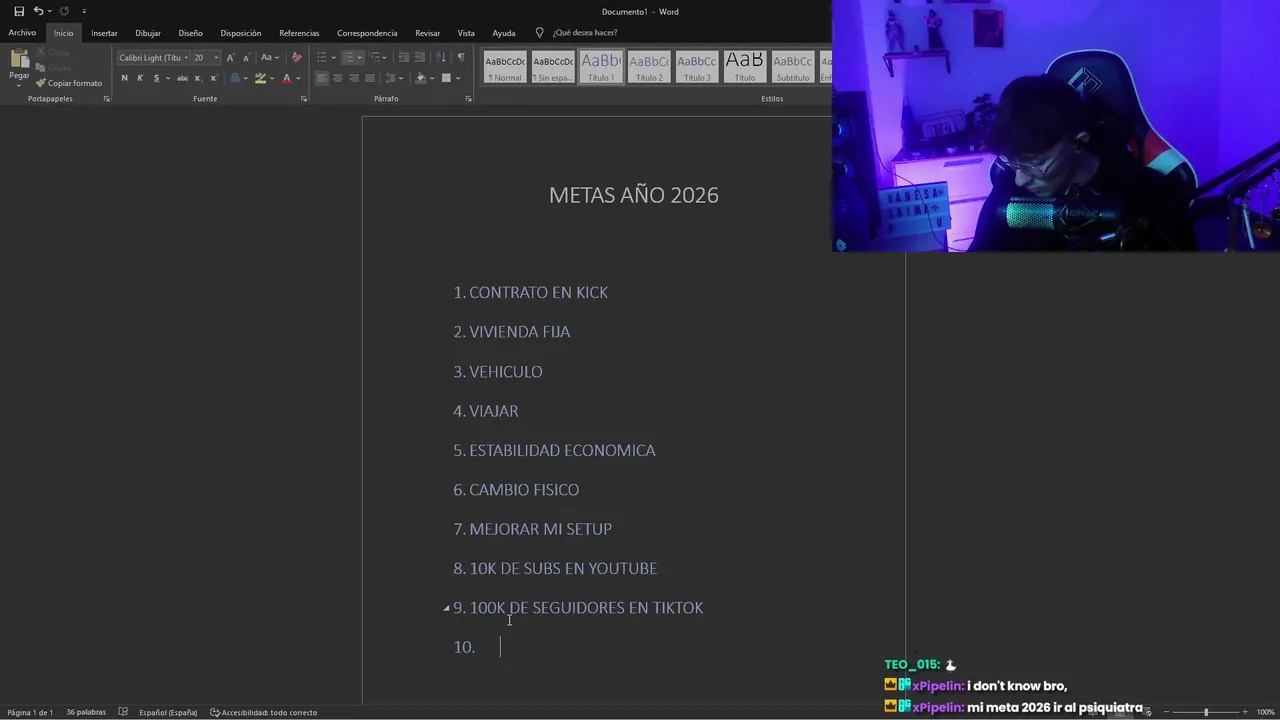This screenshot has height=720, width=1280.
Task: Click the ¿Qué desea hacer? search field
Action: tap(585, 33)
